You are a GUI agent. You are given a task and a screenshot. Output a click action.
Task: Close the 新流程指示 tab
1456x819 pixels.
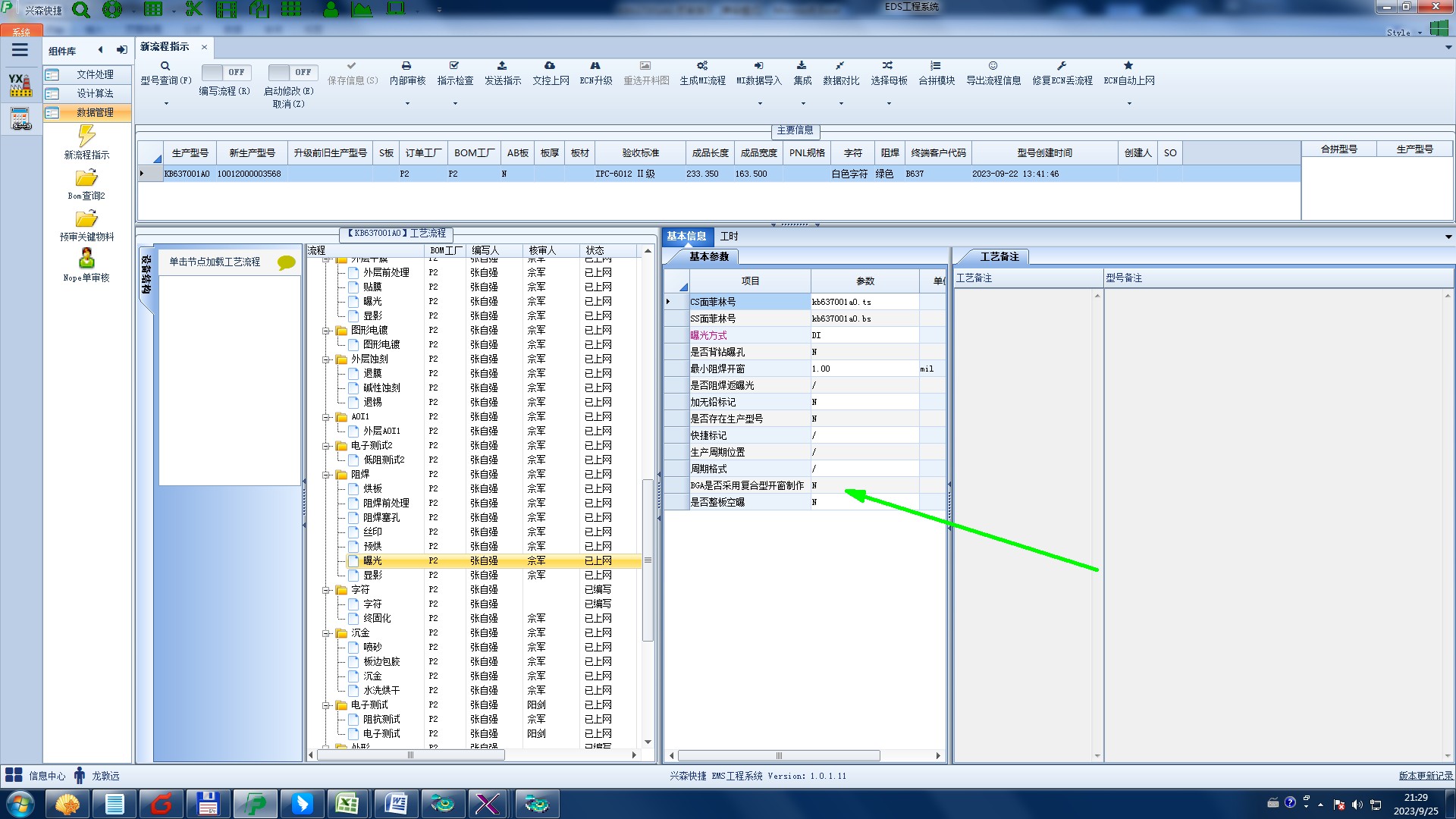coord(204,47)
